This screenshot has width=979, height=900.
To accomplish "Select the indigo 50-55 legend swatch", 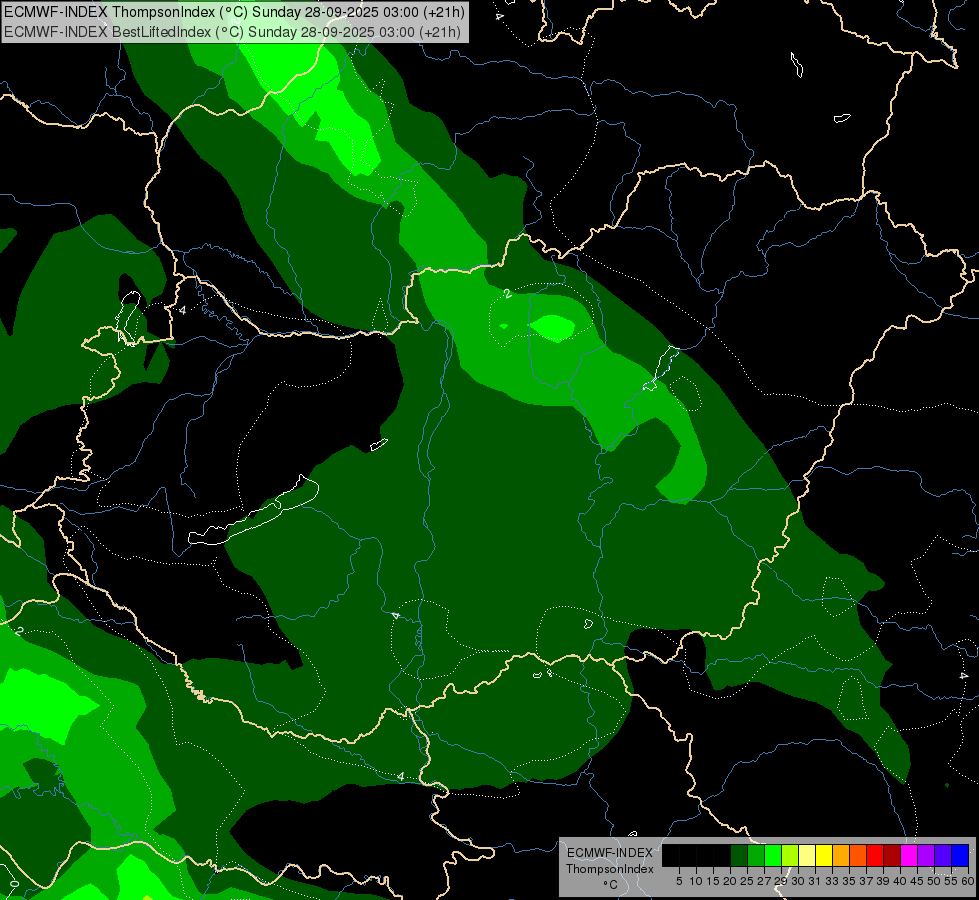I will click(943, 855).
